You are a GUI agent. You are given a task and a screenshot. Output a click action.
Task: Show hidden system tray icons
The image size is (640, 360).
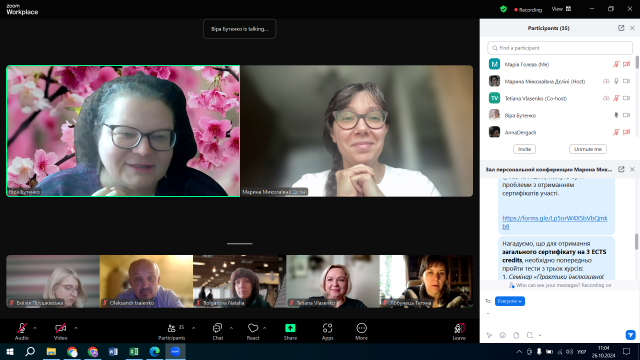(x=519, y=352)
